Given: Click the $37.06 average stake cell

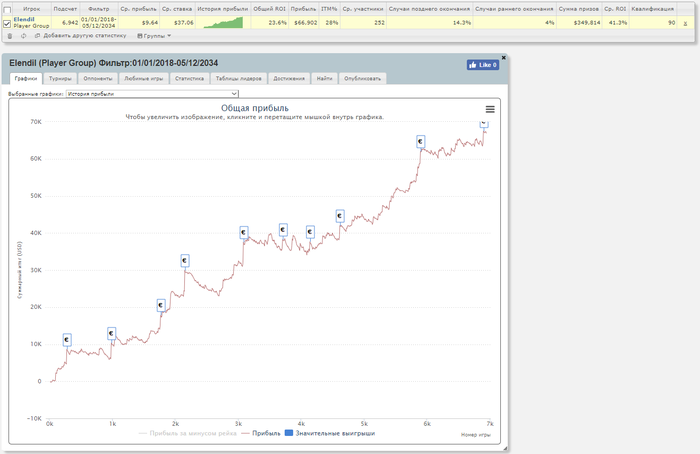Looking at the screenshot, I should point(177,23).
